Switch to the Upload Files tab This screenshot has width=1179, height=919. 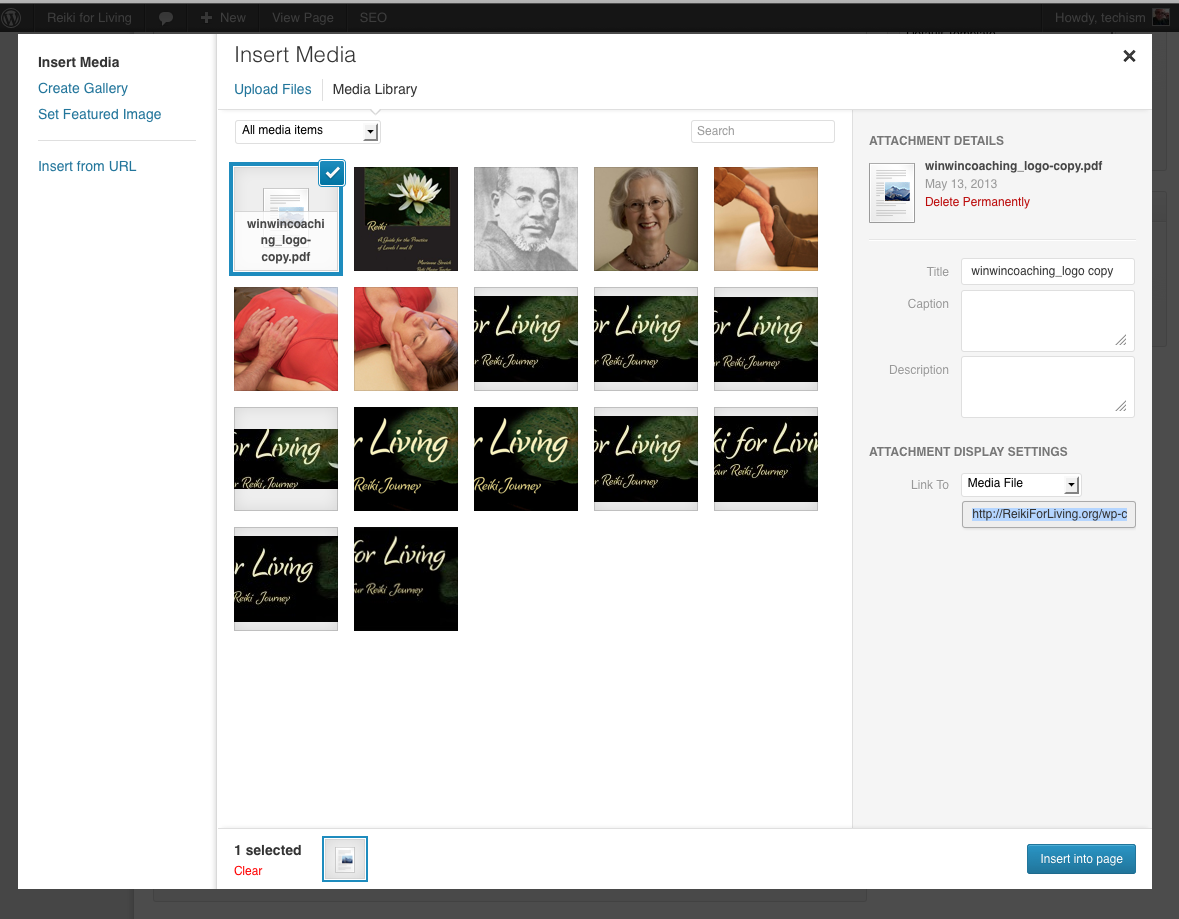tap(273, 89)
